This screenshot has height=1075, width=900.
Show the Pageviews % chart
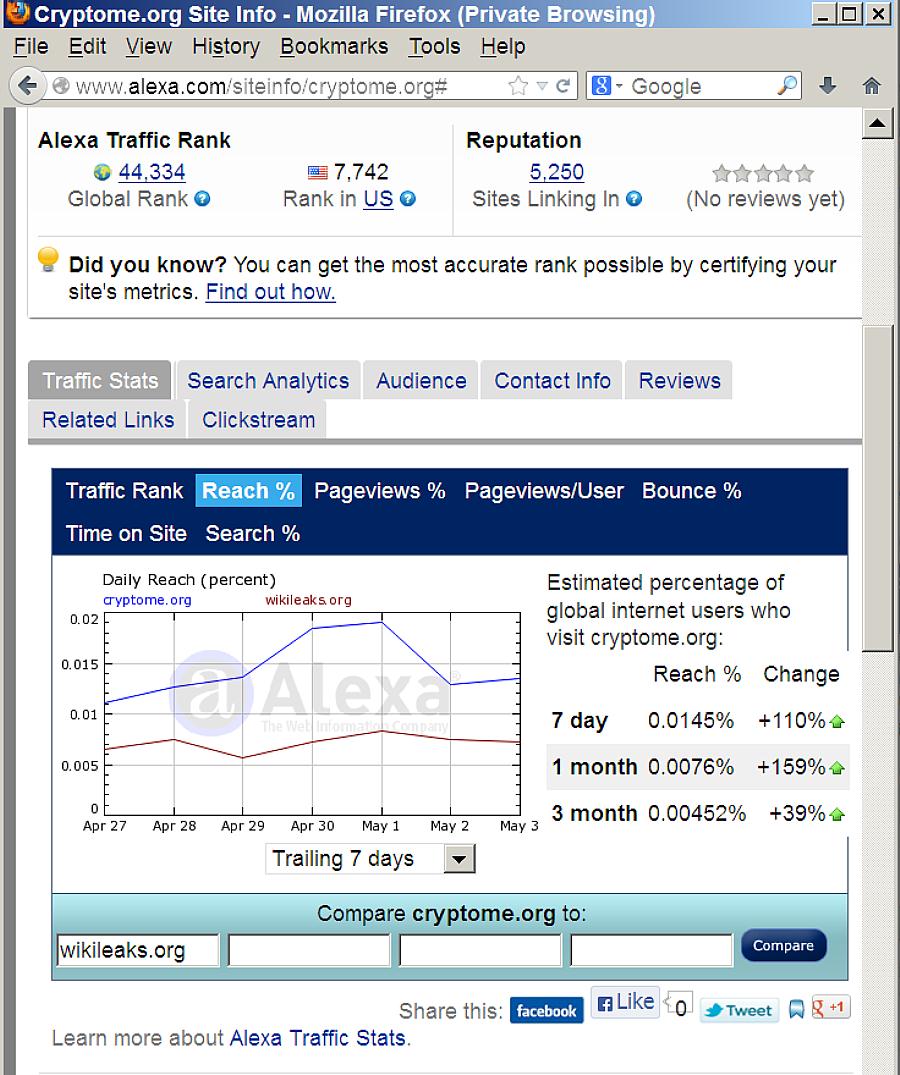380,491
